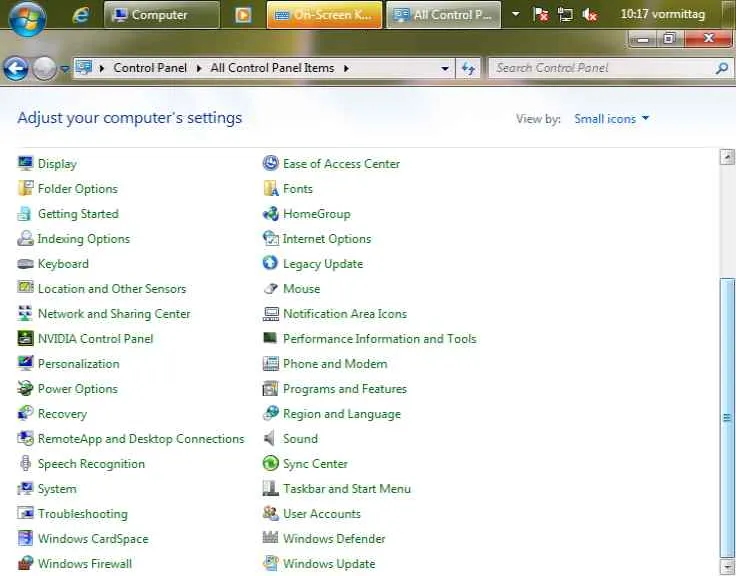This screenshot has width=736, height=576.
Task: Open the Display icon
Action: [x=25, y=163]
